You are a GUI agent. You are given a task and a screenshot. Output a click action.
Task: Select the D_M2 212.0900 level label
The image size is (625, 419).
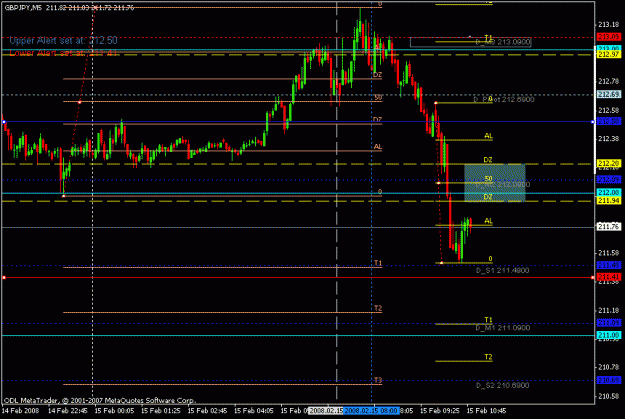(x=503, y=185)
